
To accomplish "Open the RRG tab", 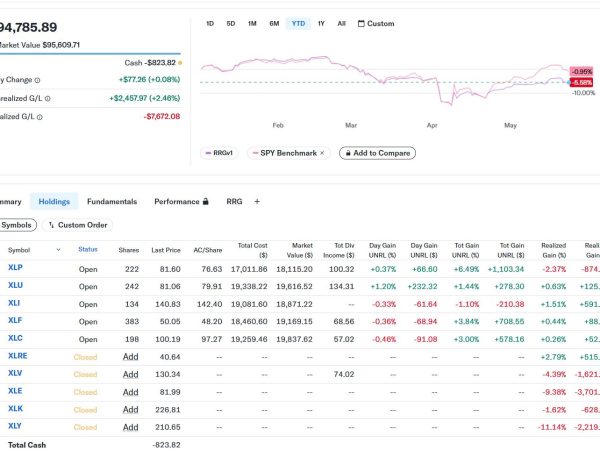I will [x=234, y=202].
